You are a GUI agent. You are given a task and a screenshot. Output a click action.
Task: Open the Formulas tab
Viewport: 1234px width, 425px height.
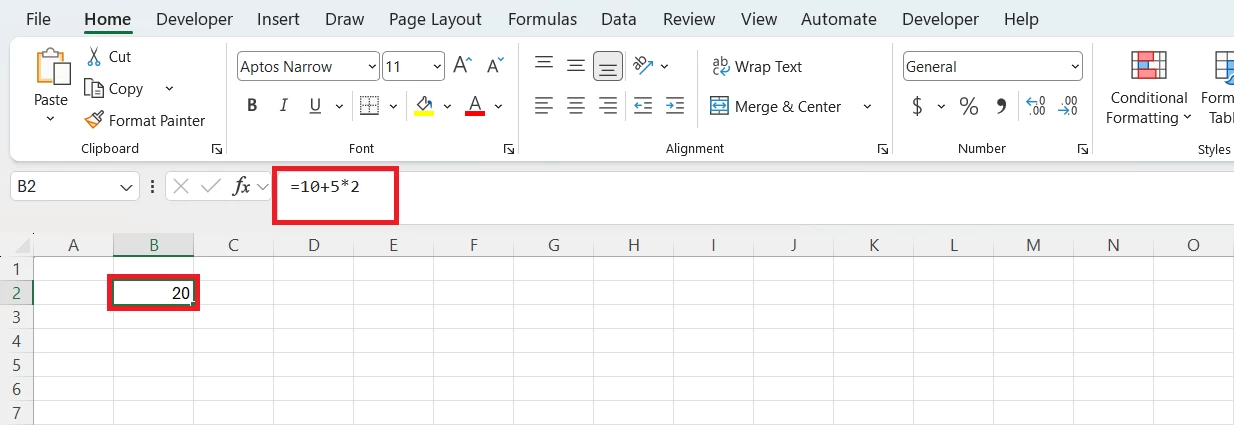[x=542, y=19]
